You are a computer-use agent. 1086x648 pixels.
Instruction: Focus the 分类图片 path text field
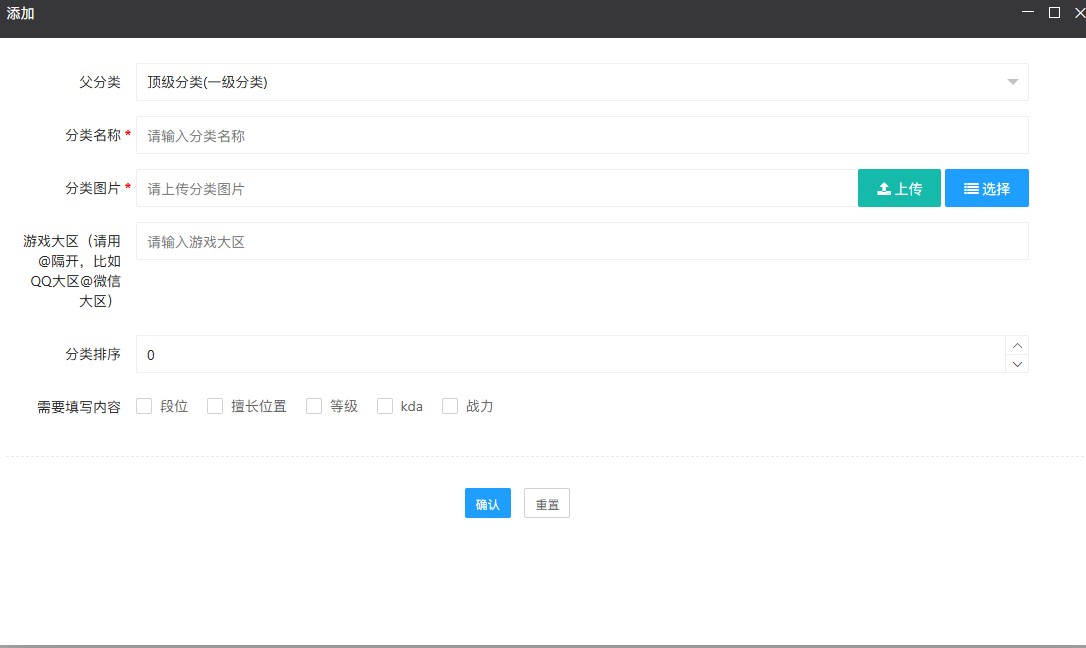[496, 188]
